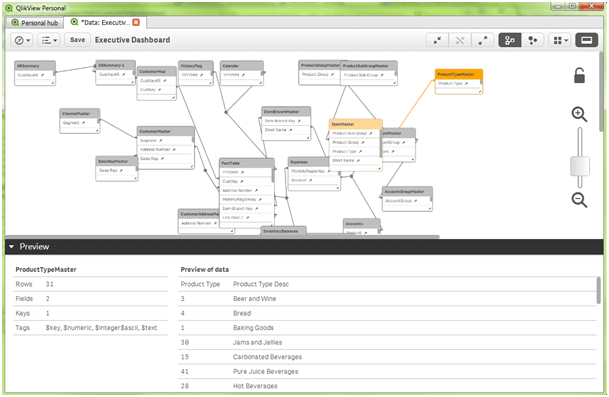Select the ProductGroupMaster table header
This screenshot has width=609, height=397.
point(320,65)
